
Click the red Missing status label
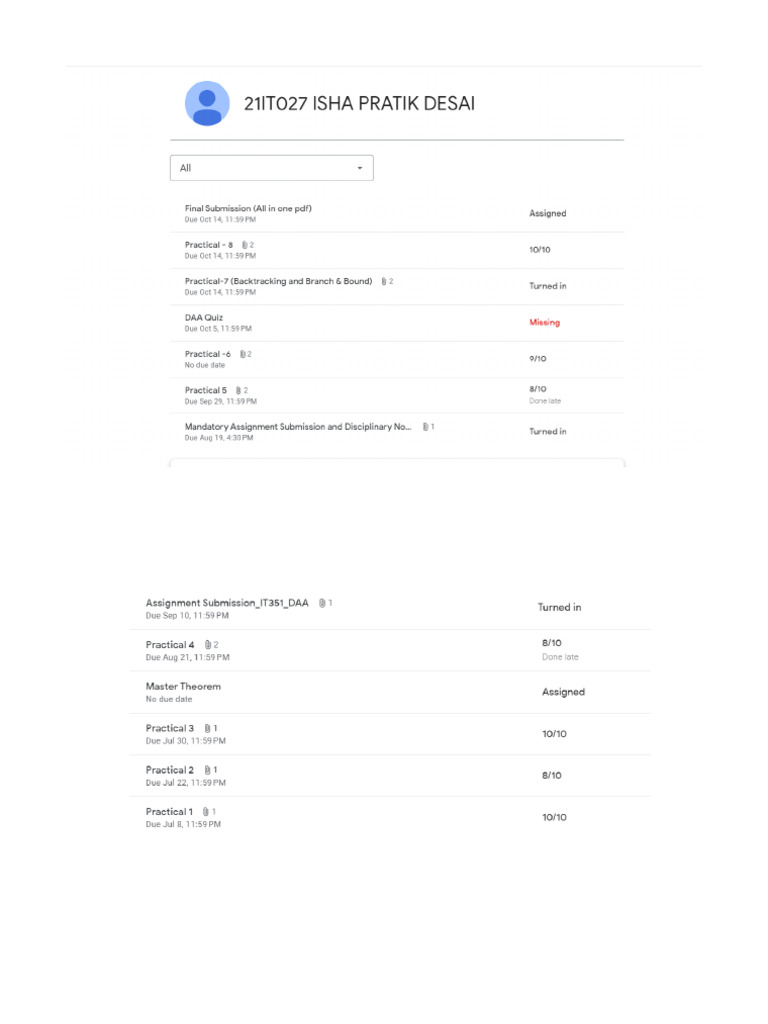(544, 322)
